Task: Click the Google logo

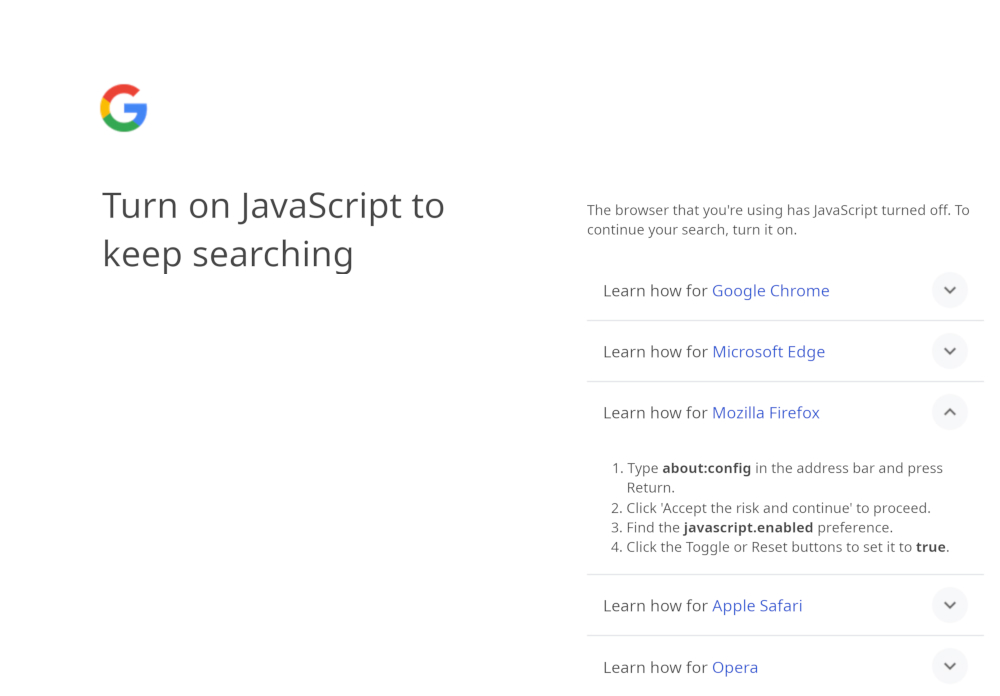Action: point(124,108)
